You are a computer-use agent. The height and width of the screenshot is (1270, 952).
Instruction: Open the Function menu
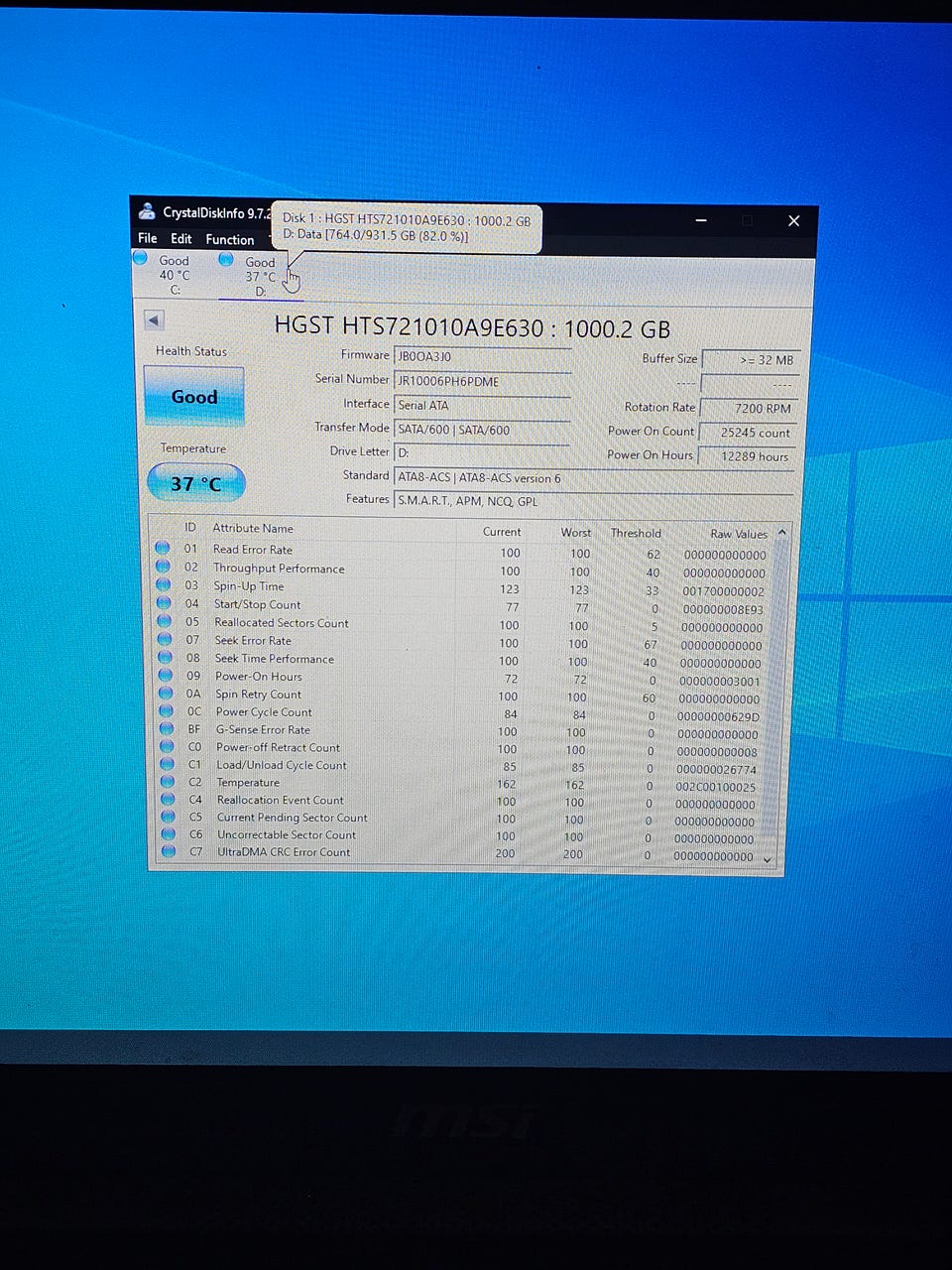coord(229,239)
